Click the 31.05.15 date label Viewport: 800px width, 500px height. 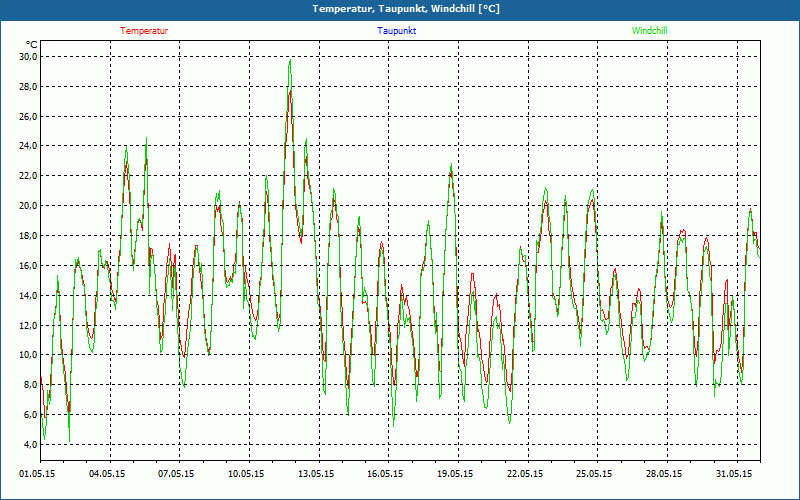tap(734, 474)
